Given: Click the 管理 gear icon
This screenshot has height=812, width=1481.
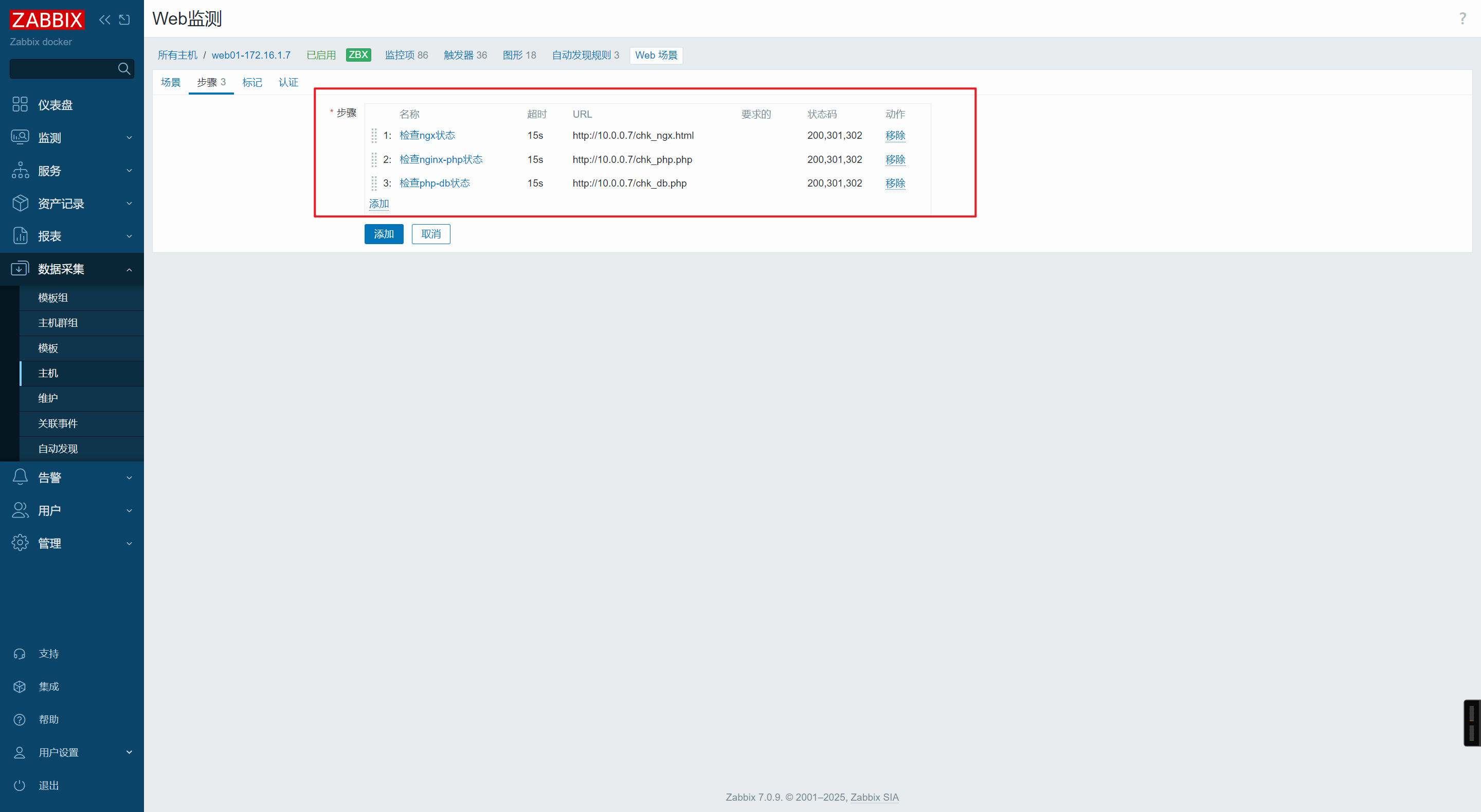Looking at the screenshot, I should 20,543.
